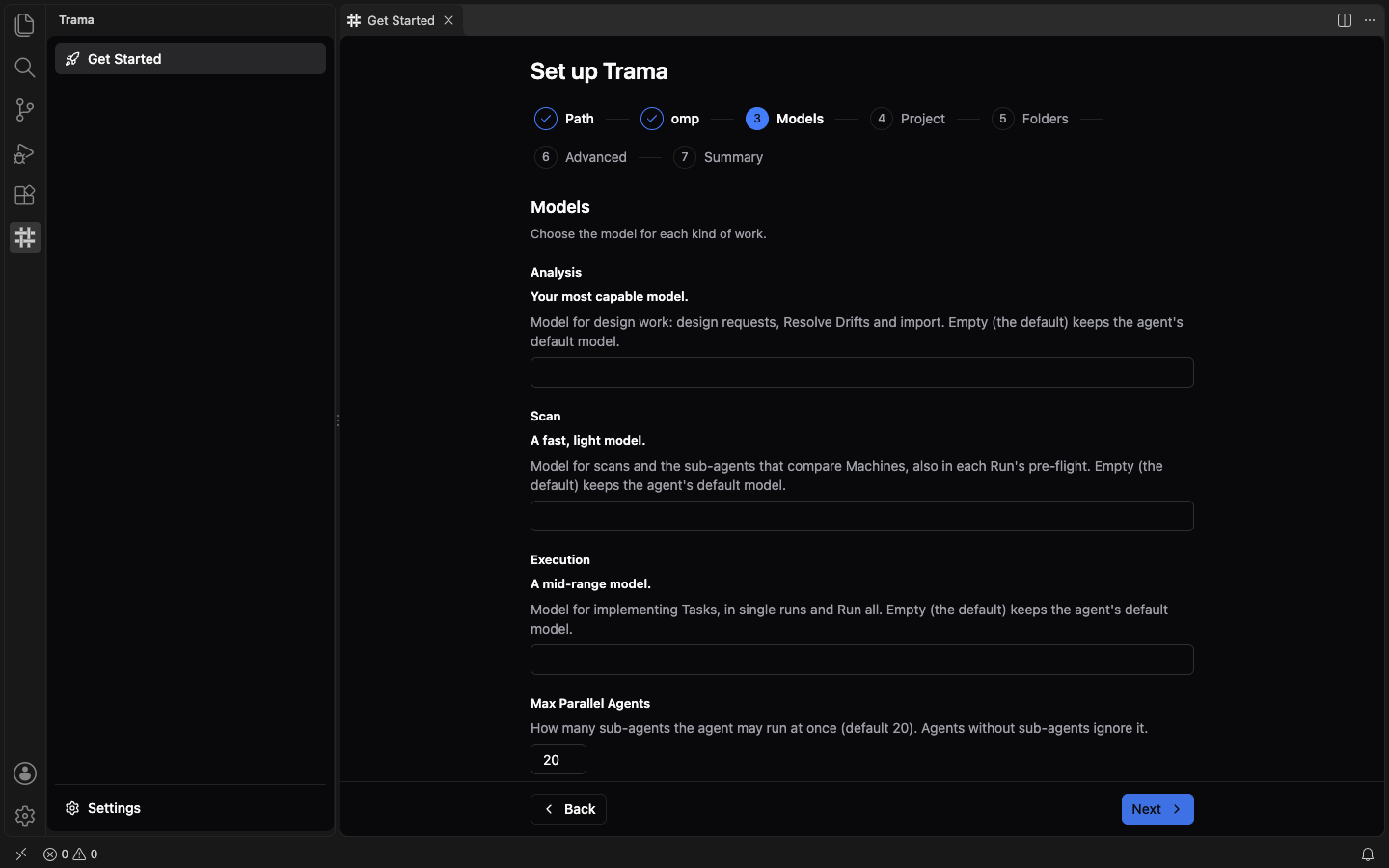Jump to the Summary step
Screen dimensions: 1389x868
pyautogui.click(x=719, y=157)
